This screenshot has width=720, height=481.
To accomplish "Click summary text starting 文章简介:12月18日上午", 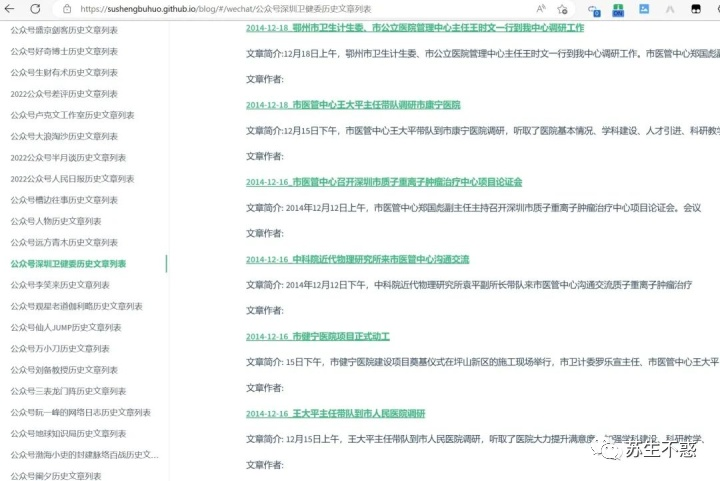I will pos(483,54).
